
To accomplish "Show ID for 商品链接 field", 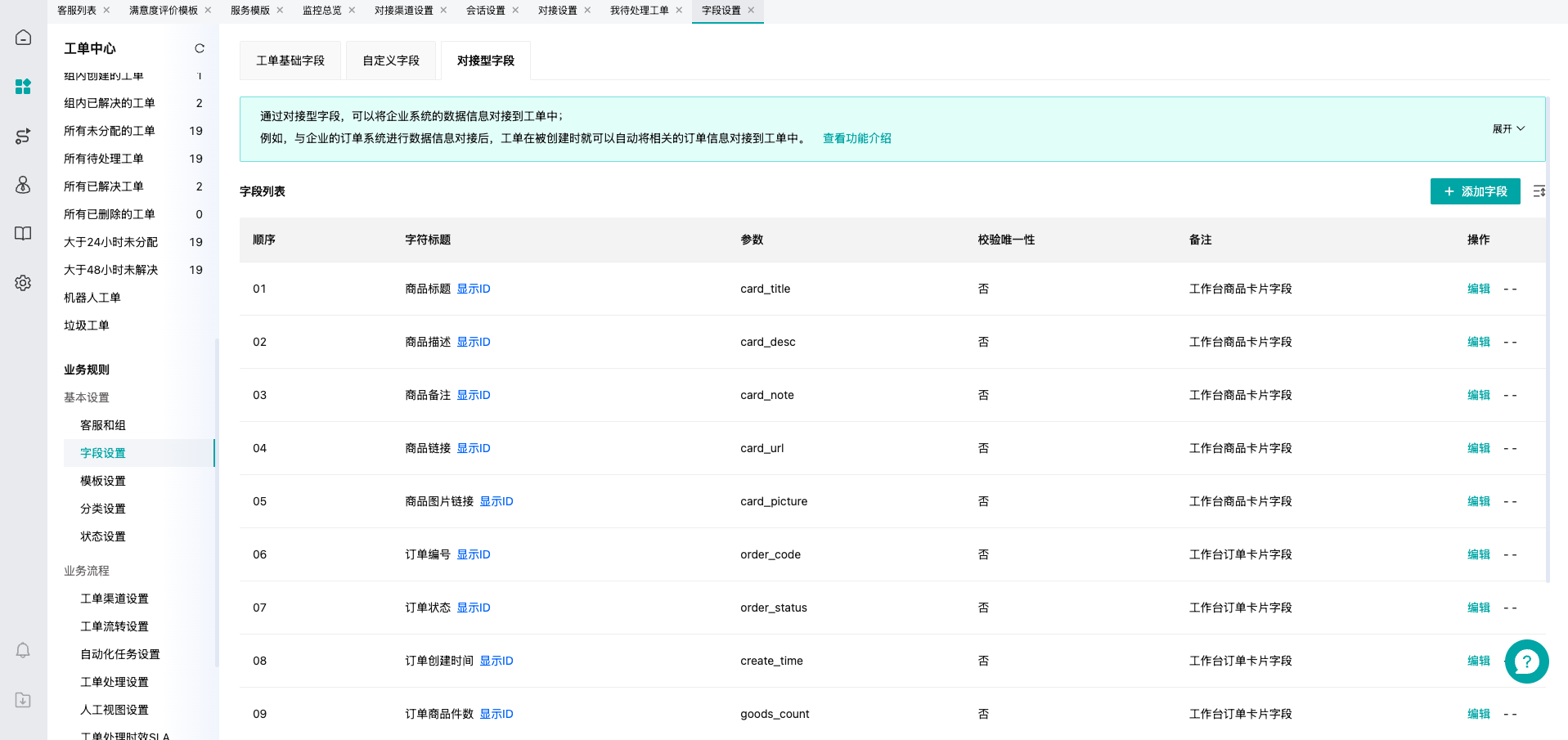I will (474, 448).
